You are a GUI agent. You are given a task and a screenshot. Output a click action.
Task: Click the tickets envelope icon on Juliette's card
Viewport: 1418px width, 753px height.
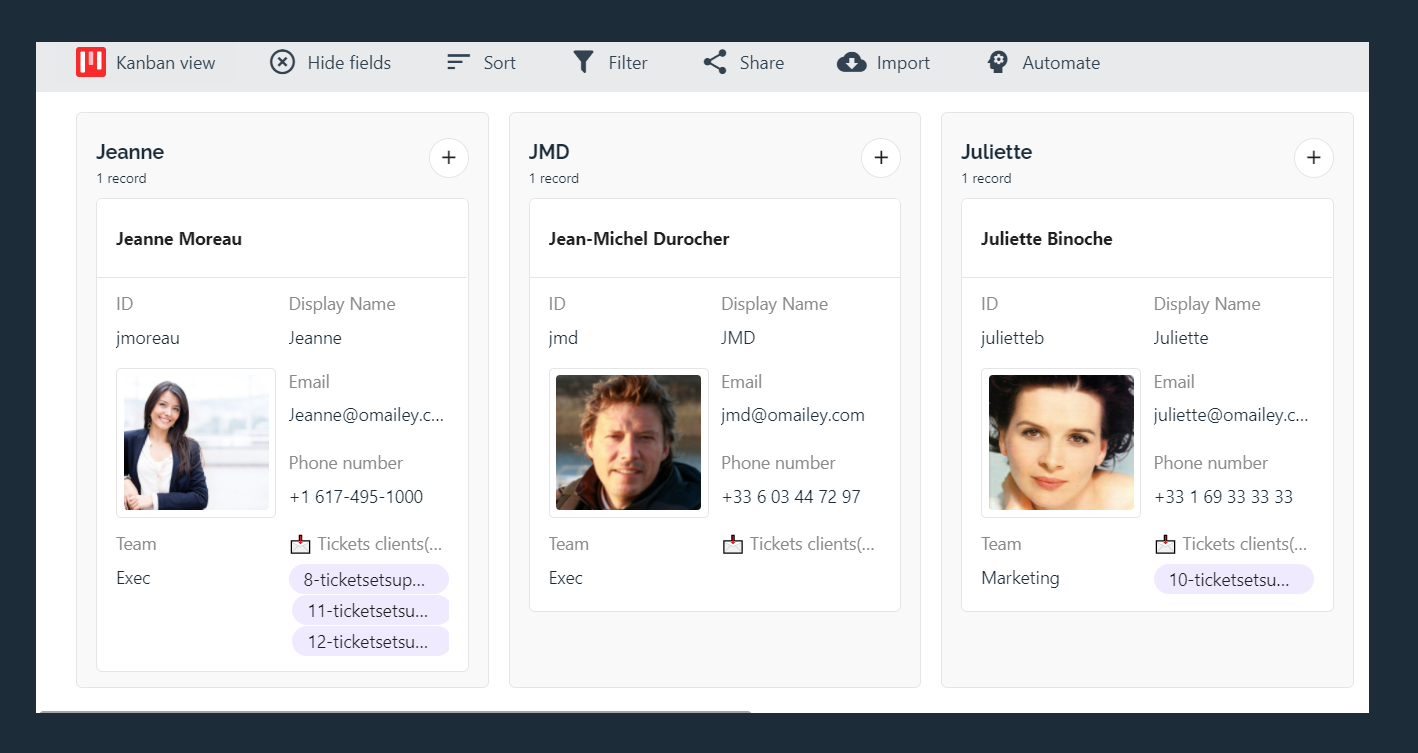click(x=1165, y=545)
